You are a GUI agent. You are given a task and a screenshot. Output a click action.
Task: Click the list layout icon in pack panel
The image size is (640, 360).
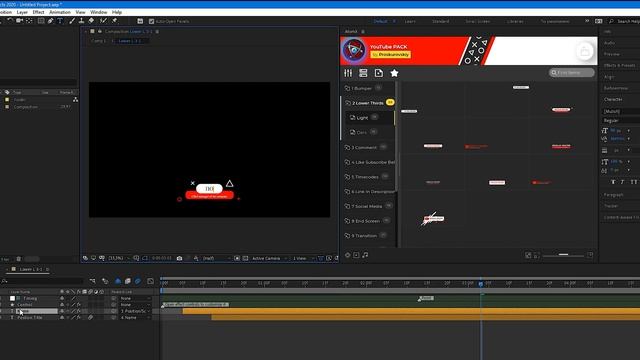coord(363,73)
